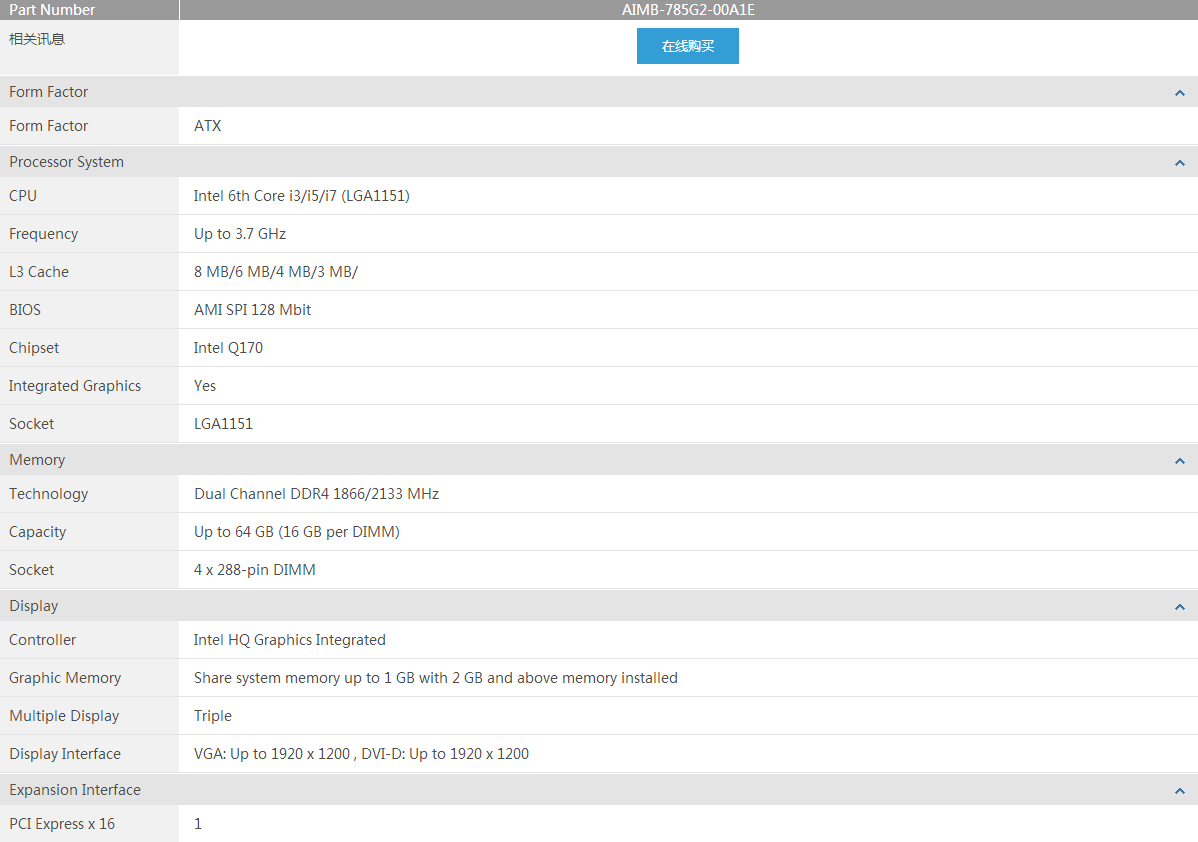1198x842 pixels.
Task: Collapse the Processor System section chevron
Action: 1180,163
